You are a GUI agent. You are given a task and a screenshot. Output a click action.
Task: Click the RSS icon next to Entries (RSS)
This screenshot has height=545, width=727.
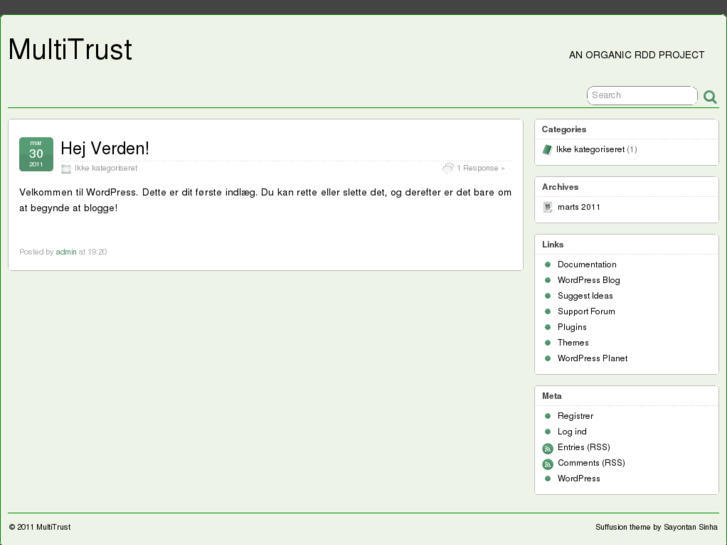click(548, 448)
